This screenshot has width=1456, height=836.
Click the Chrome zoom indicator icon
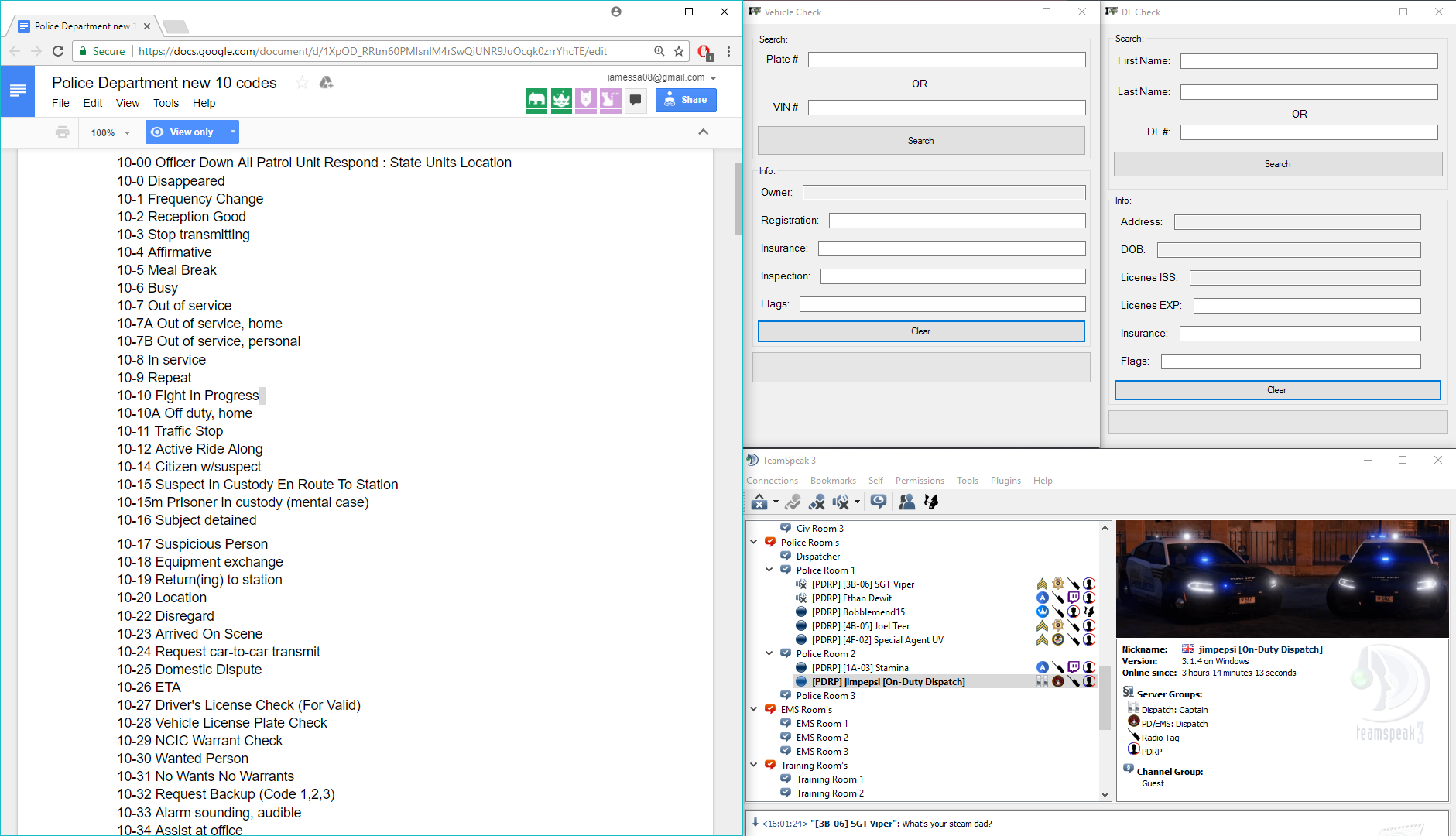click(x=659, y=51)
